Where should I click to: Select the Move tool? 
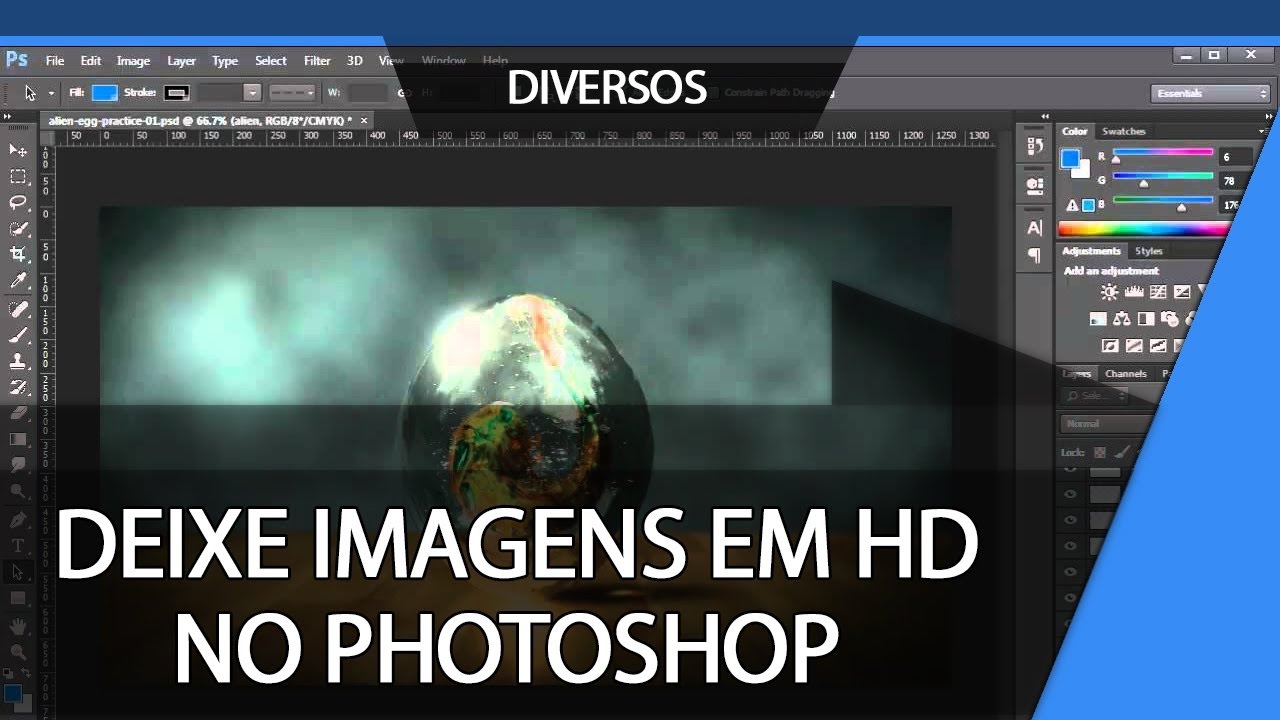18,150
